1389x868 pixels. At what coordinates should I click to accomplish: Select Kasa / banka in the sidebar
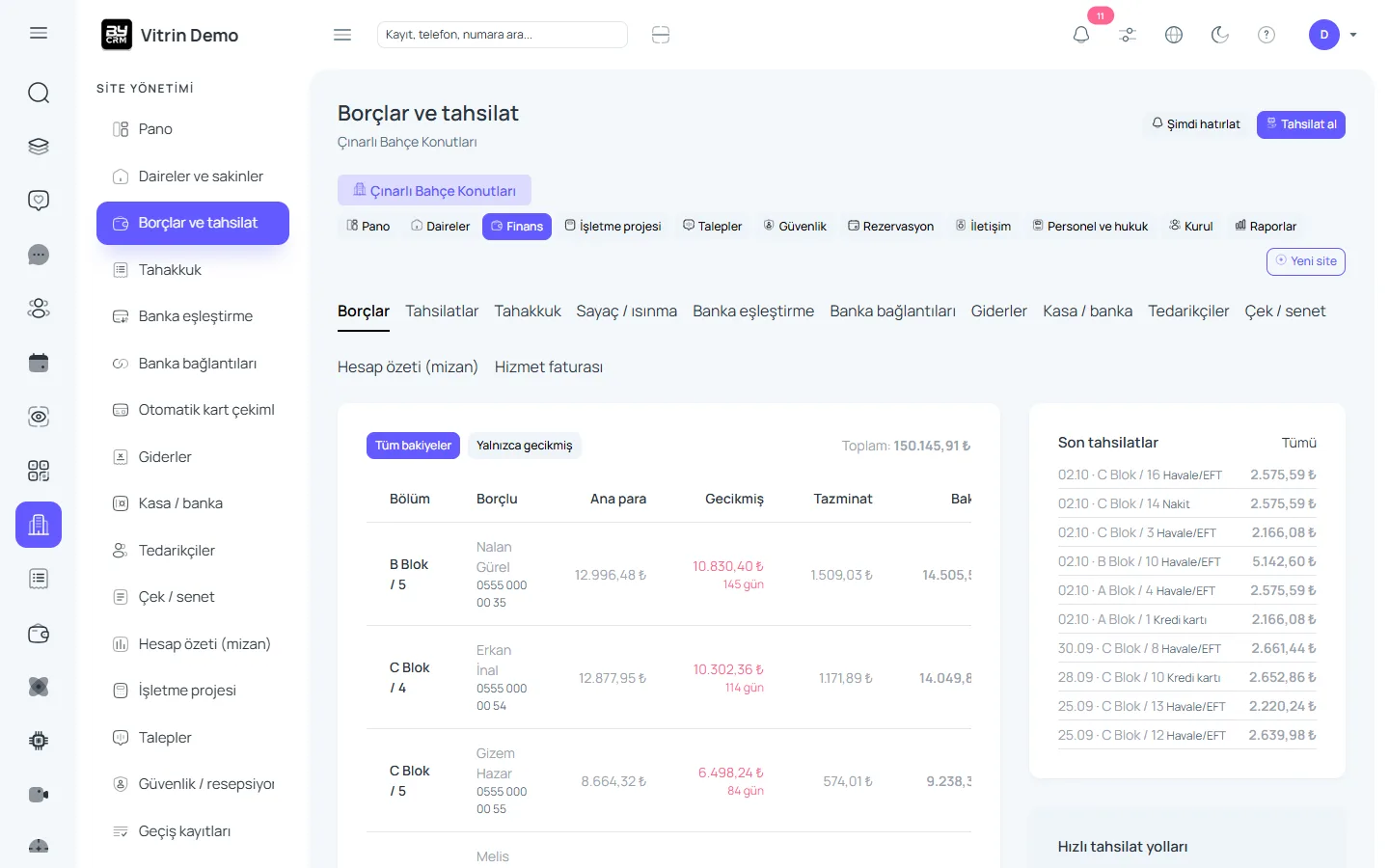[193, 503]
